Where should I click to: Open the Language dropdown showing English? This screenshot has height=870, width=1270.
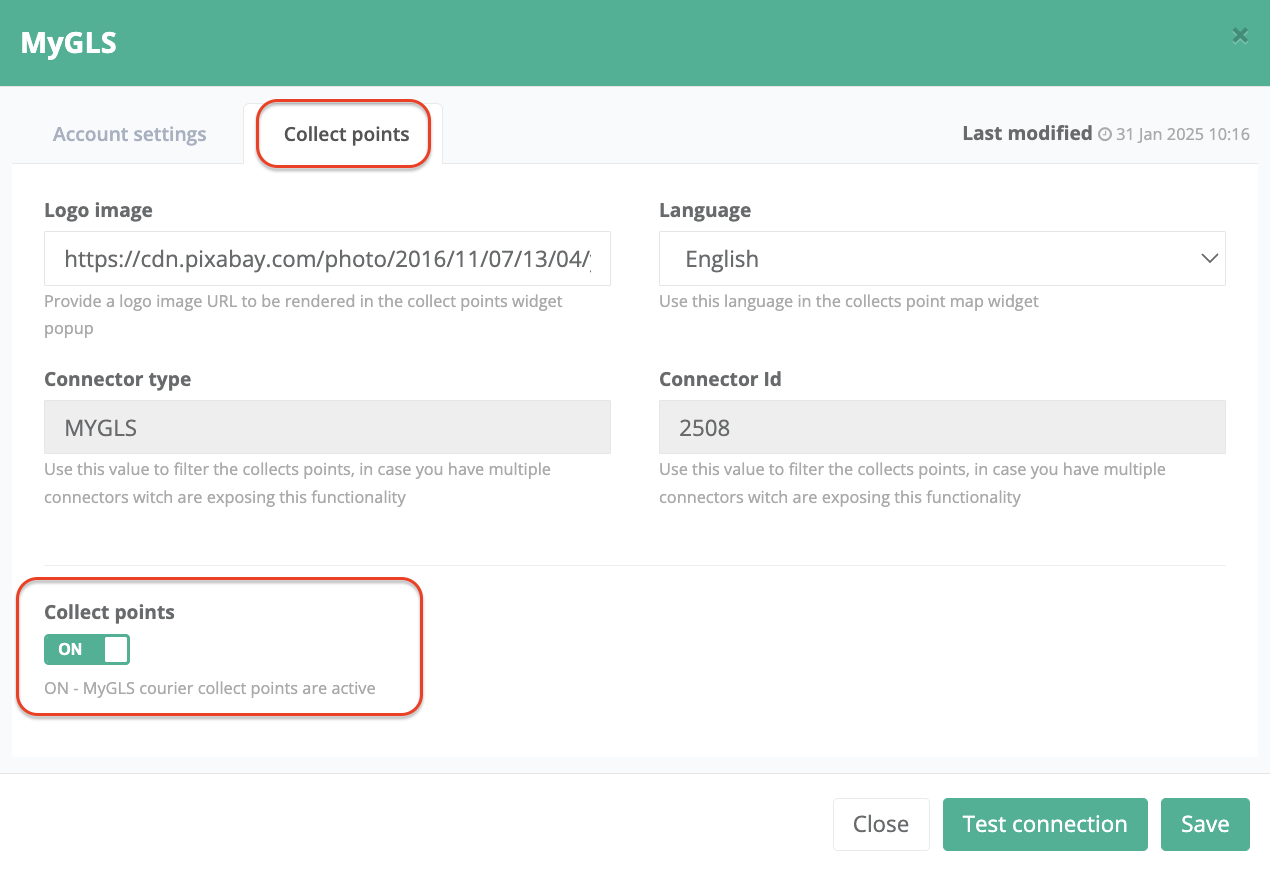click(x=942, y=259)
